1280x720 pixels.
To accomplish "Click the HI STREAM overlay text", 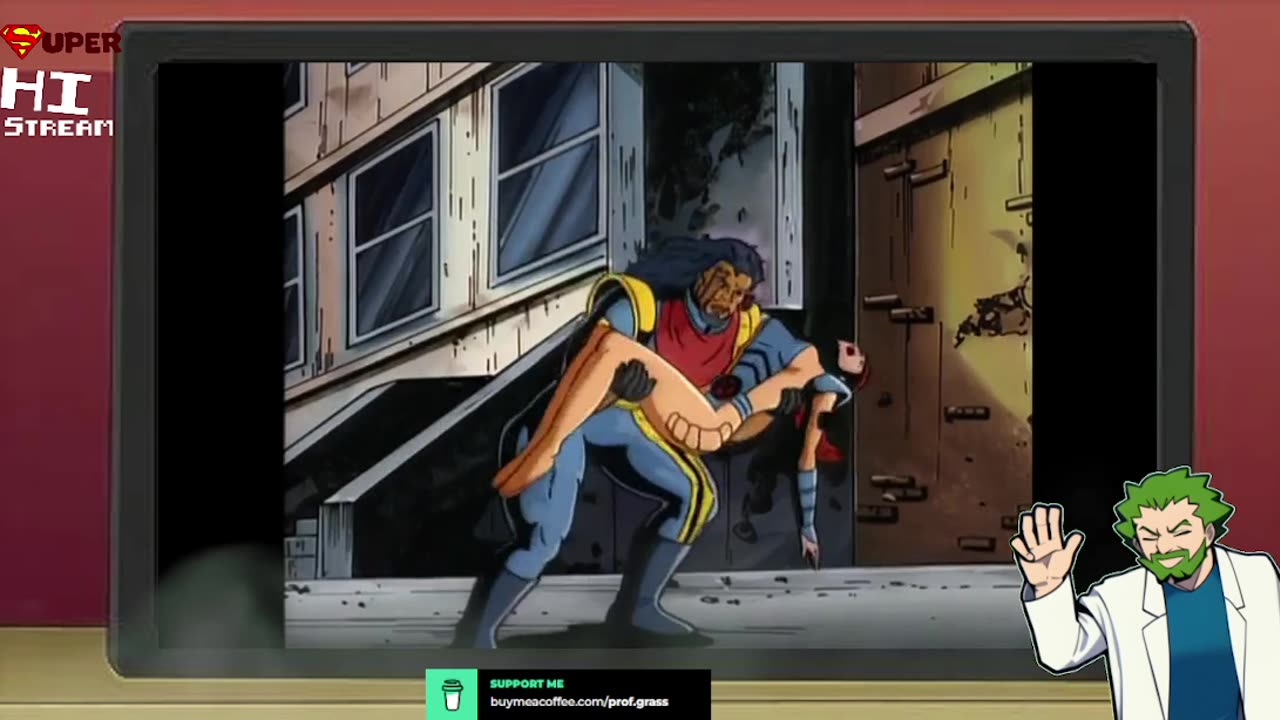I will click(x=57, y=104).
